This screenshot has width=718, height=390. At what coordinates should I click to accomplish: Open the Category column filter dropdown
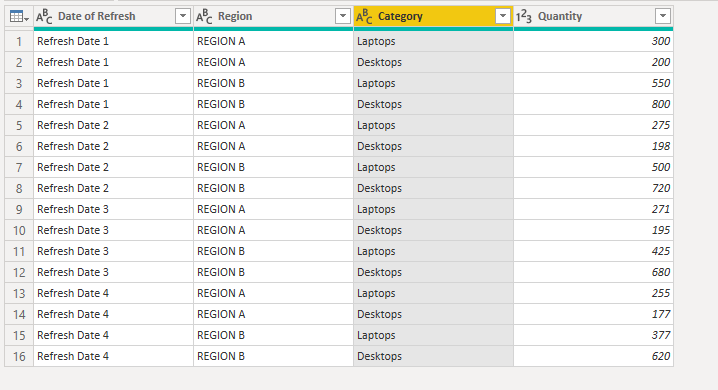pyautogui.click(x=502, y=16)
